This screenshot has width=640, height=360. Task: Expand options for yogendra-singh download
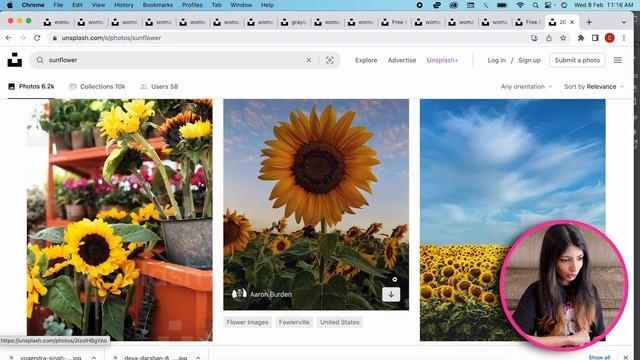point(94,358)
